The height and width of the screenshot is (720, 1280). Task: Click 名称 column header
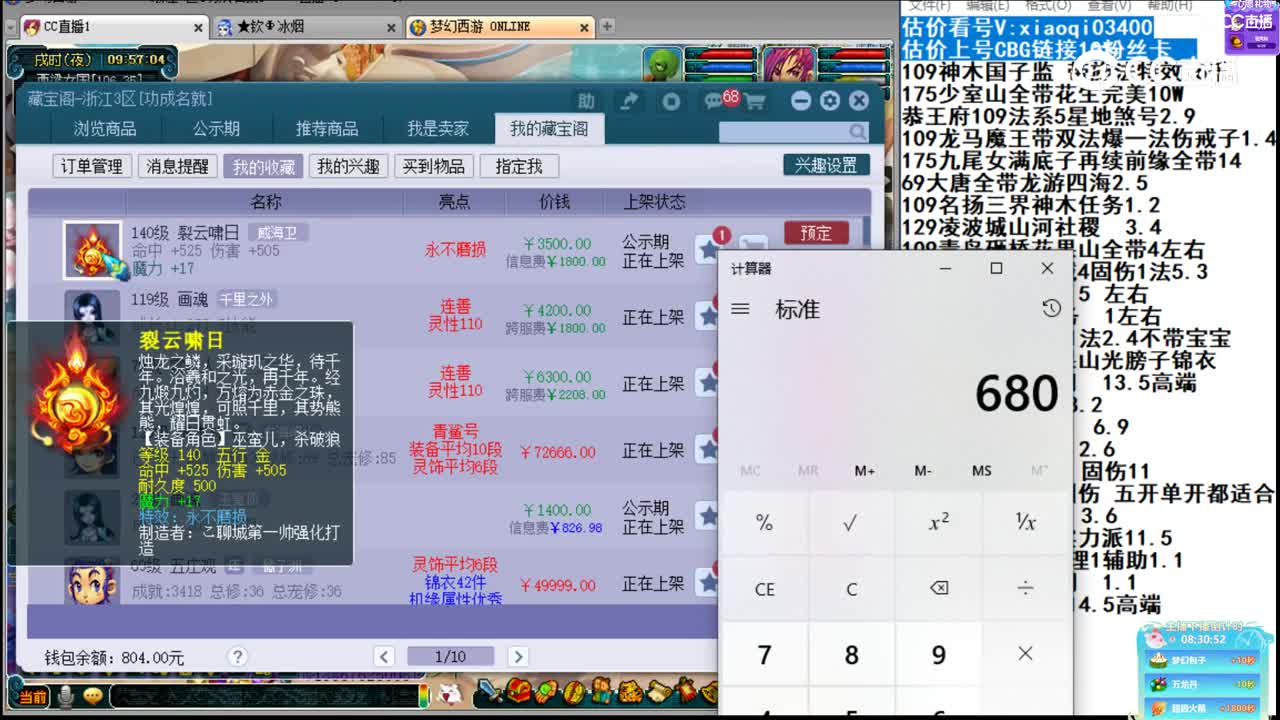click(266, 202)
